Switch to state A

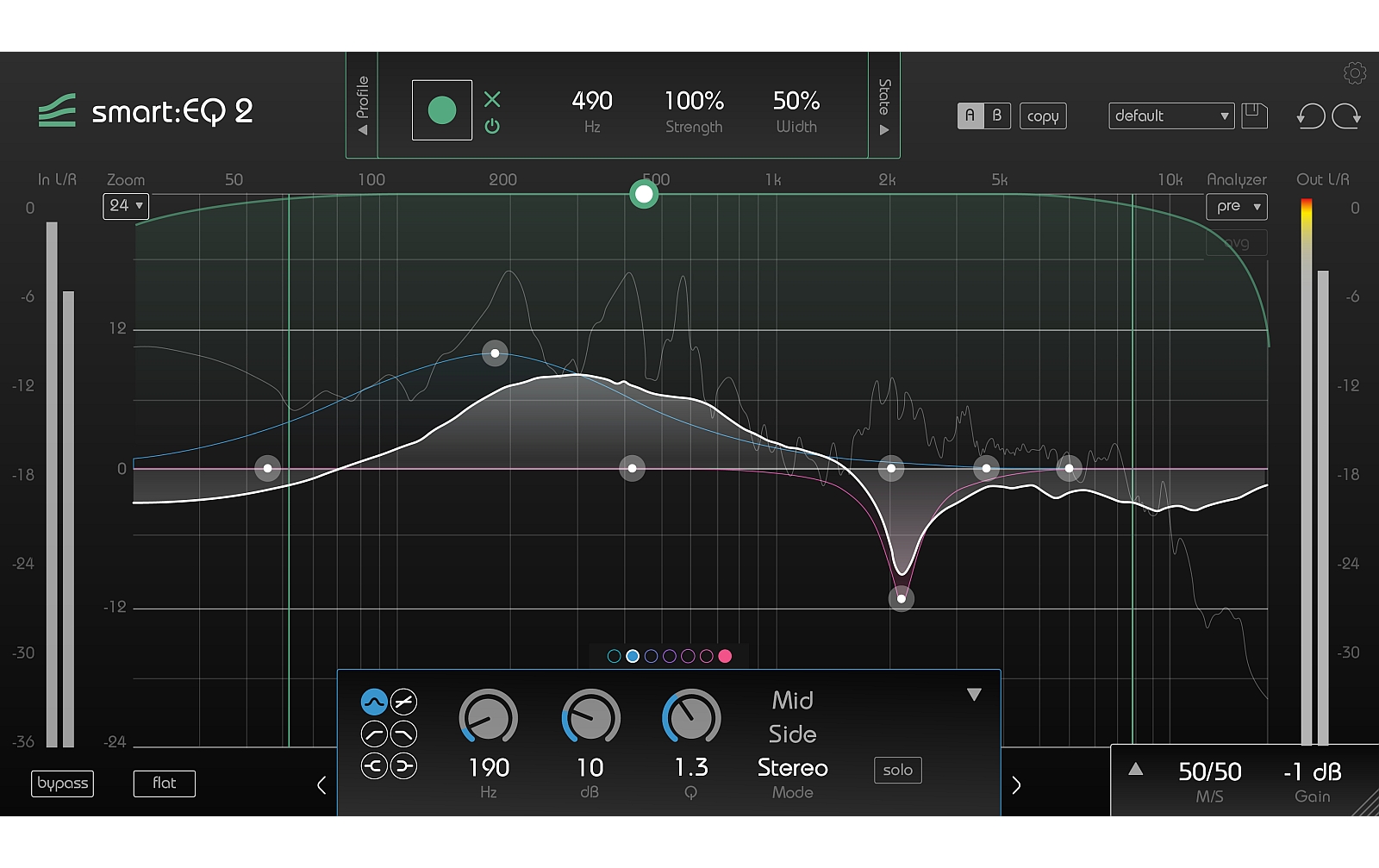(970, 116)
